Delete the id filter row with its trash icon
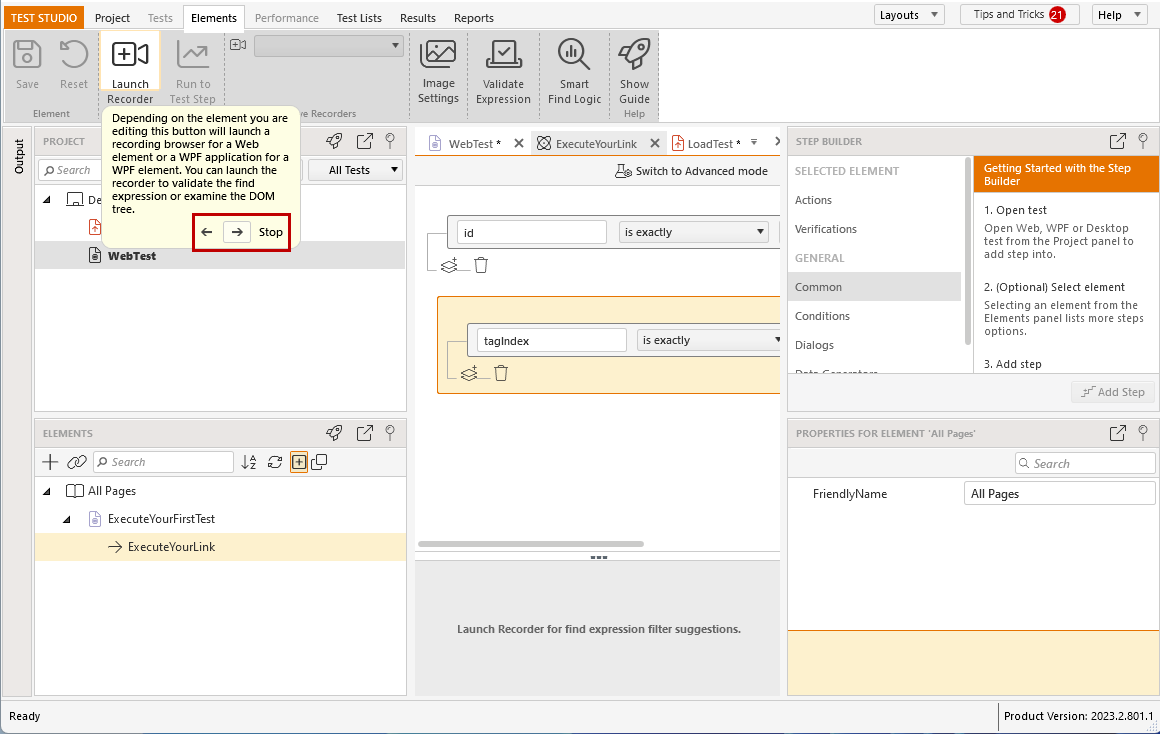The width and height of the screenshot is (1160, 734). [481, 265]
